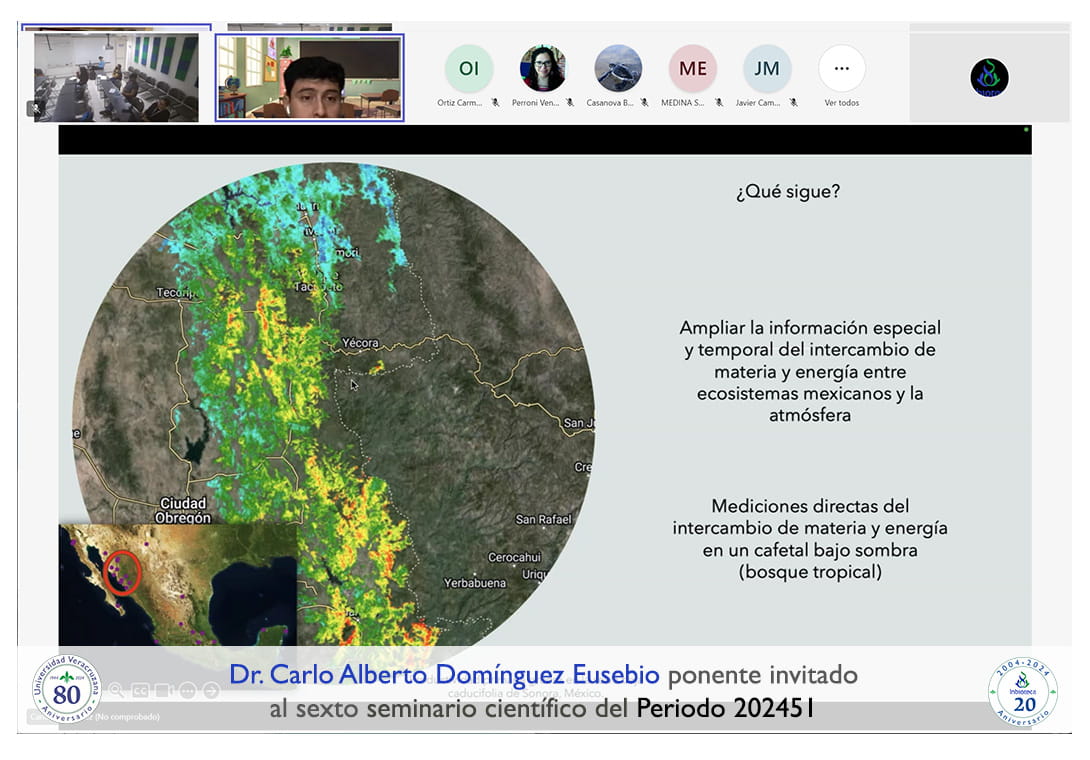
Task: Select the classroom camera video thumbnail
Action: tap(116, 76)
